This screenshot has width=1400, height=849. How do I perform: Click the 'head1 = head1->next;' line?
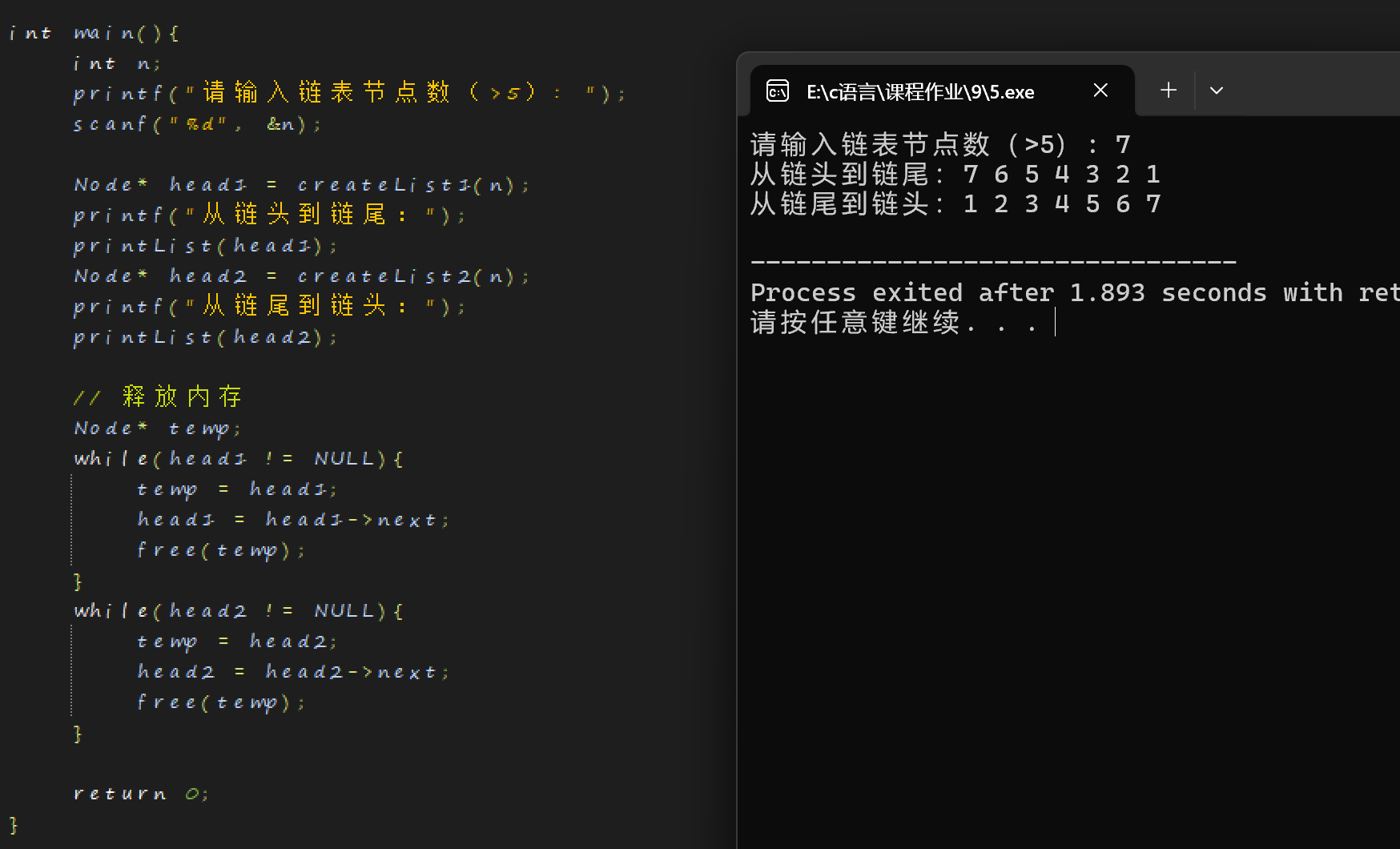coord(293,521)
